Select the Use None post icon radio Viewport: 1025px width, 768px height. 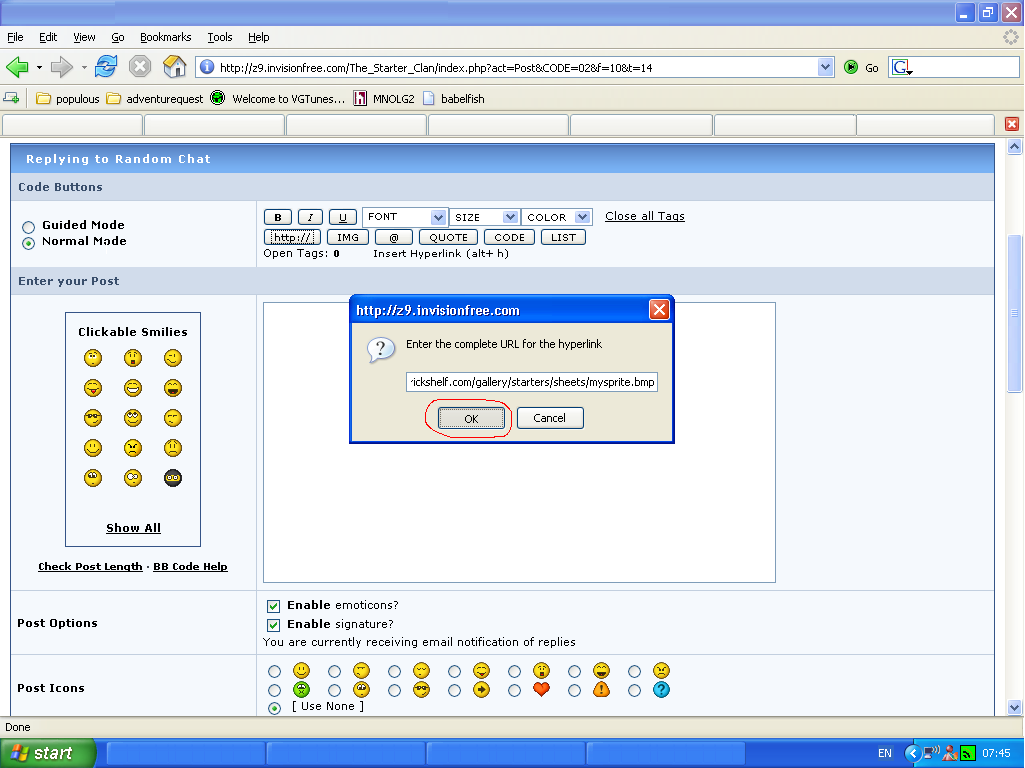275,708
